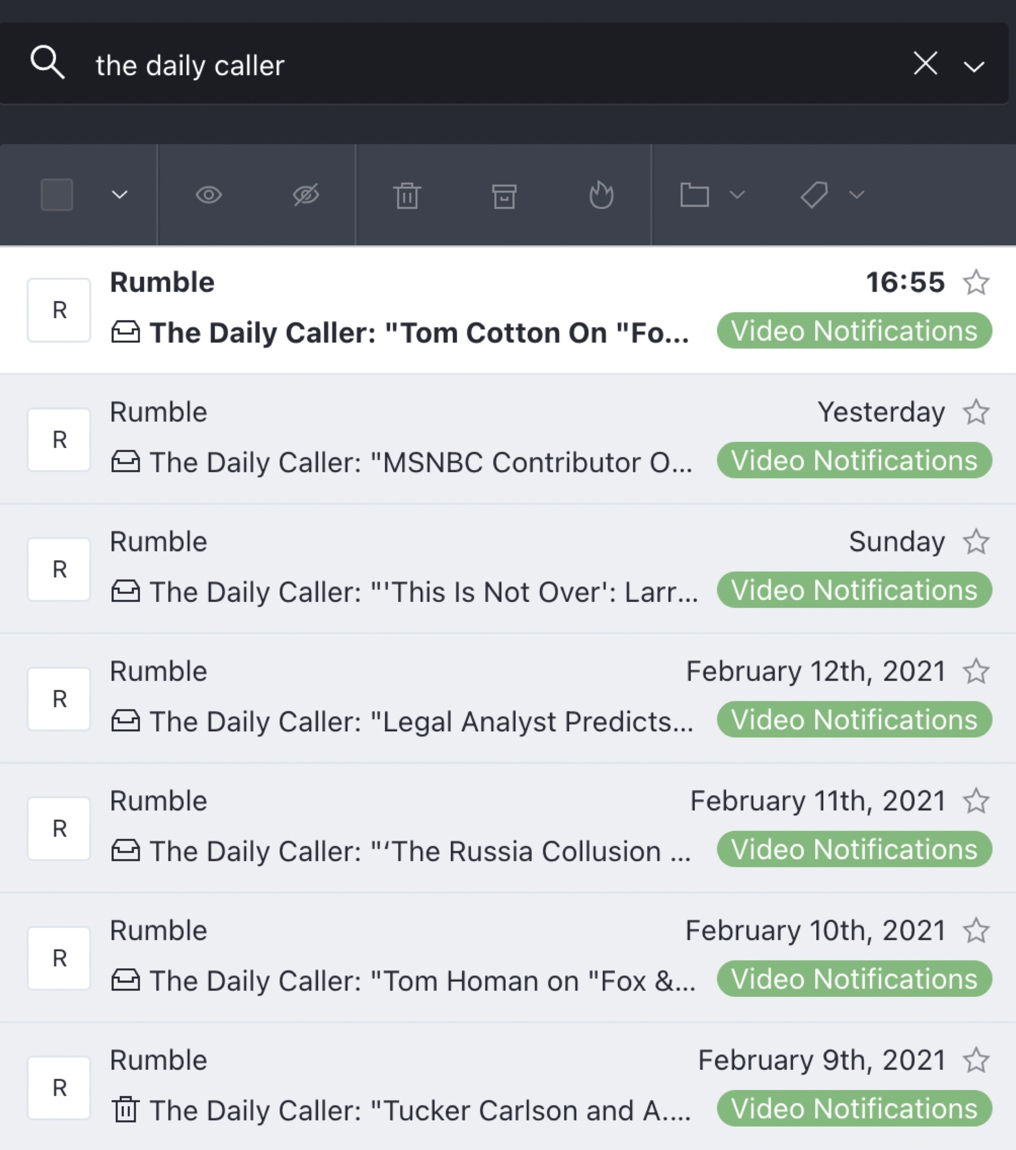Click trash icon beside Tucker Carlson subject
This screenshot has width=1016, height=1150.
pyautogui.click(x=125, y=1109)
